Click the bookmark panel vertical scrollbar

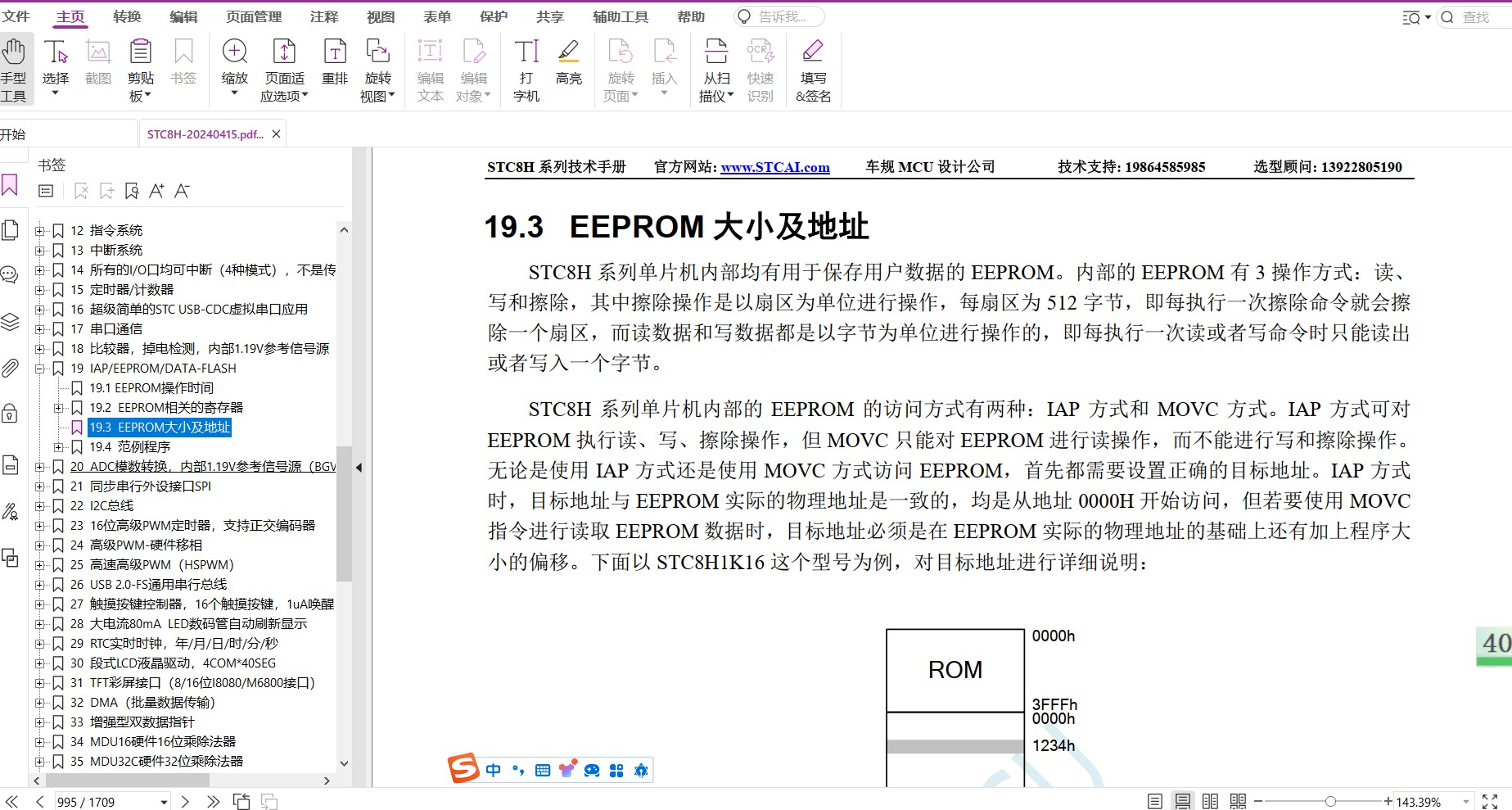(344, 514)
